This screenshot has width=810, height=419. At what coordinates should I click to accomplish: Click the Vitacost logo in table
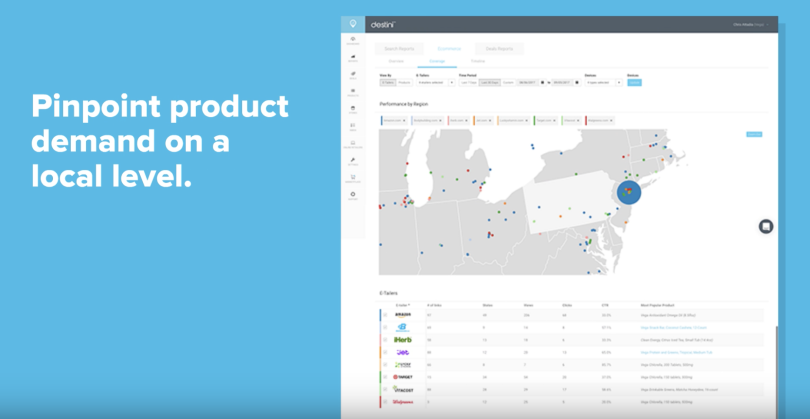click(x=403, y=389)
